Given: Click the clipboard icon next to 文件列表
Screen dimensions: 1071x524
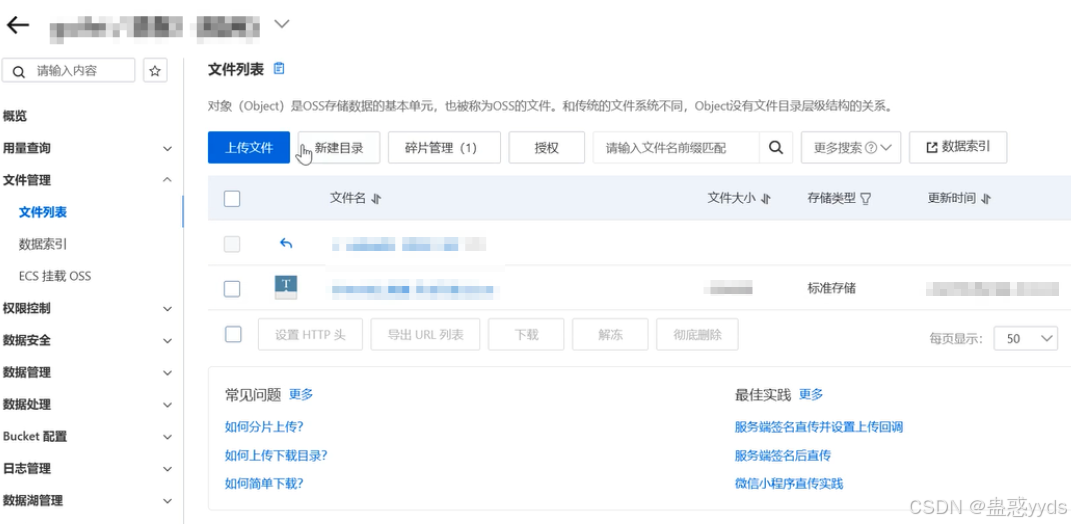Looking at the screenshot, I should pos(279,68).
